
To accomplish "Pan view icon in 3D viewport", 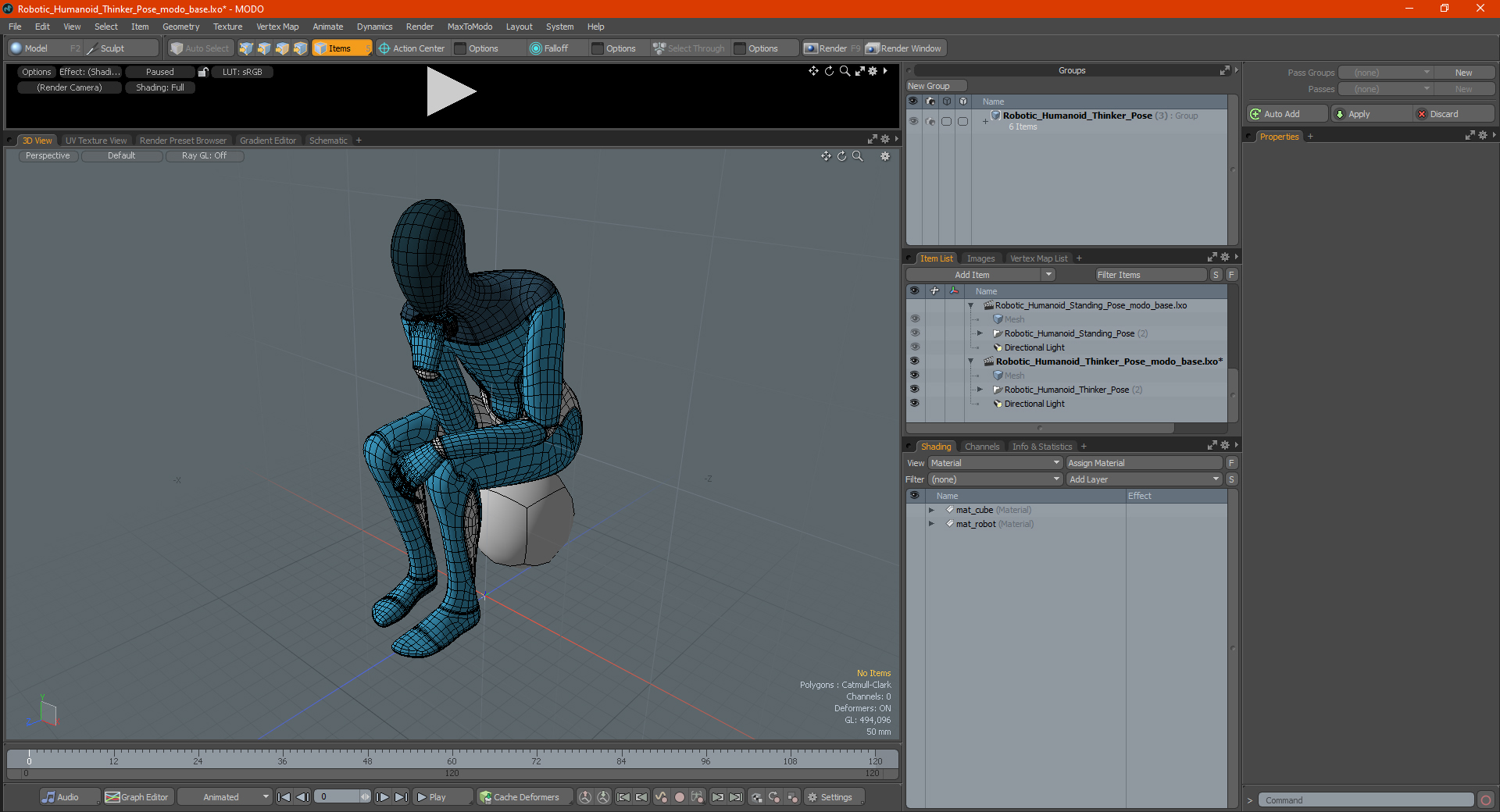I will coord(826,156).
